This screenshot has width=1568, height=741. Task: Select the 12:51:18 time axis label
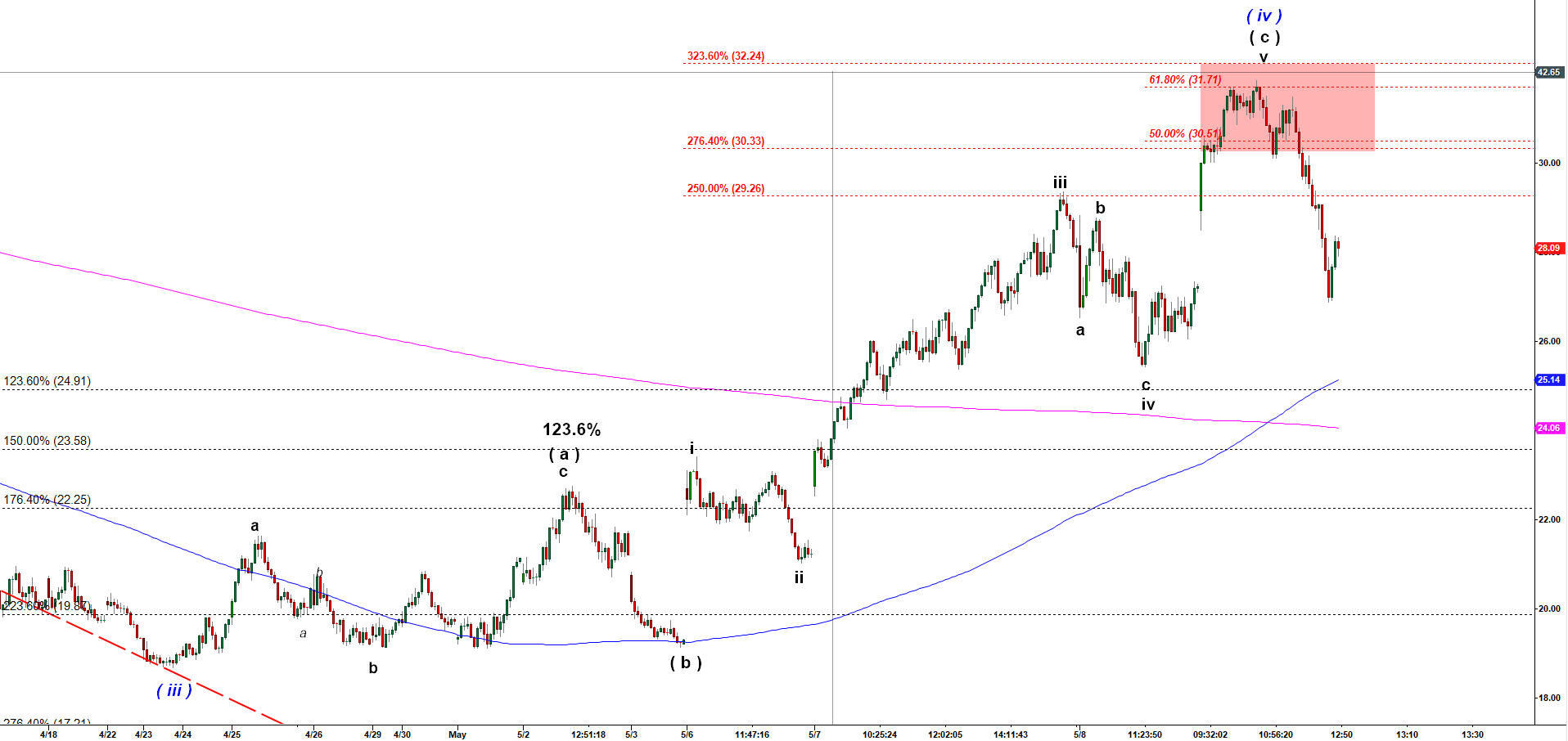coord(588,734)
